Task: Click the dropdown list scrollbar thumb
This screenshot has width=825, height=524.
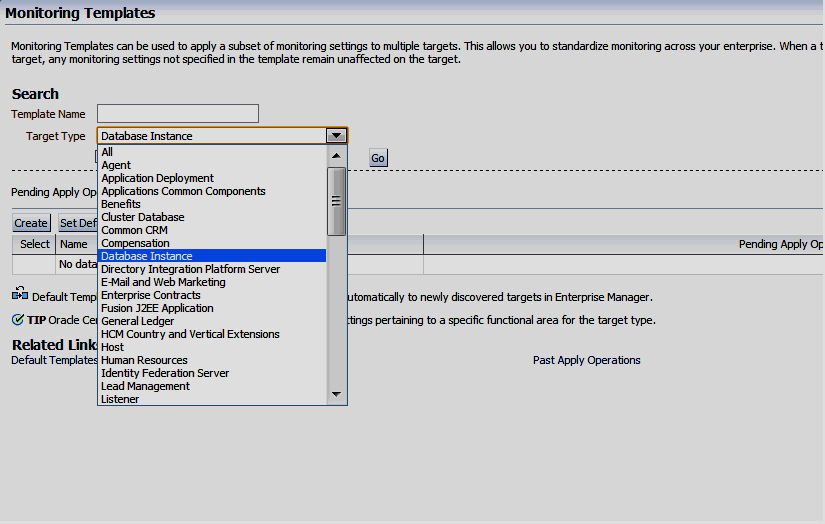Action: click(336, 201)
